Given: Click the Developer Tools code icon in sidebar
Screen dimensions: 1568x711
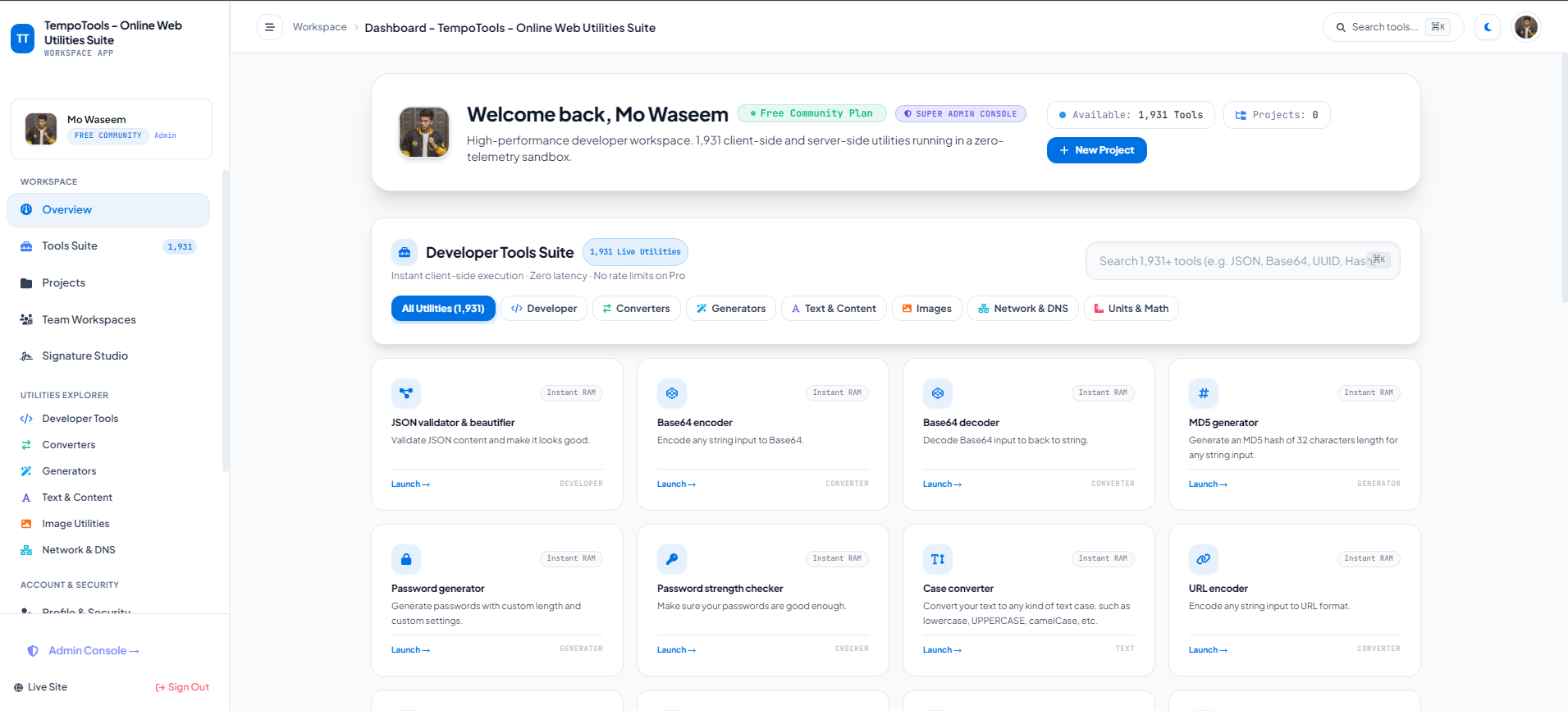Looking at the screenshot, I should pos(26,419).
